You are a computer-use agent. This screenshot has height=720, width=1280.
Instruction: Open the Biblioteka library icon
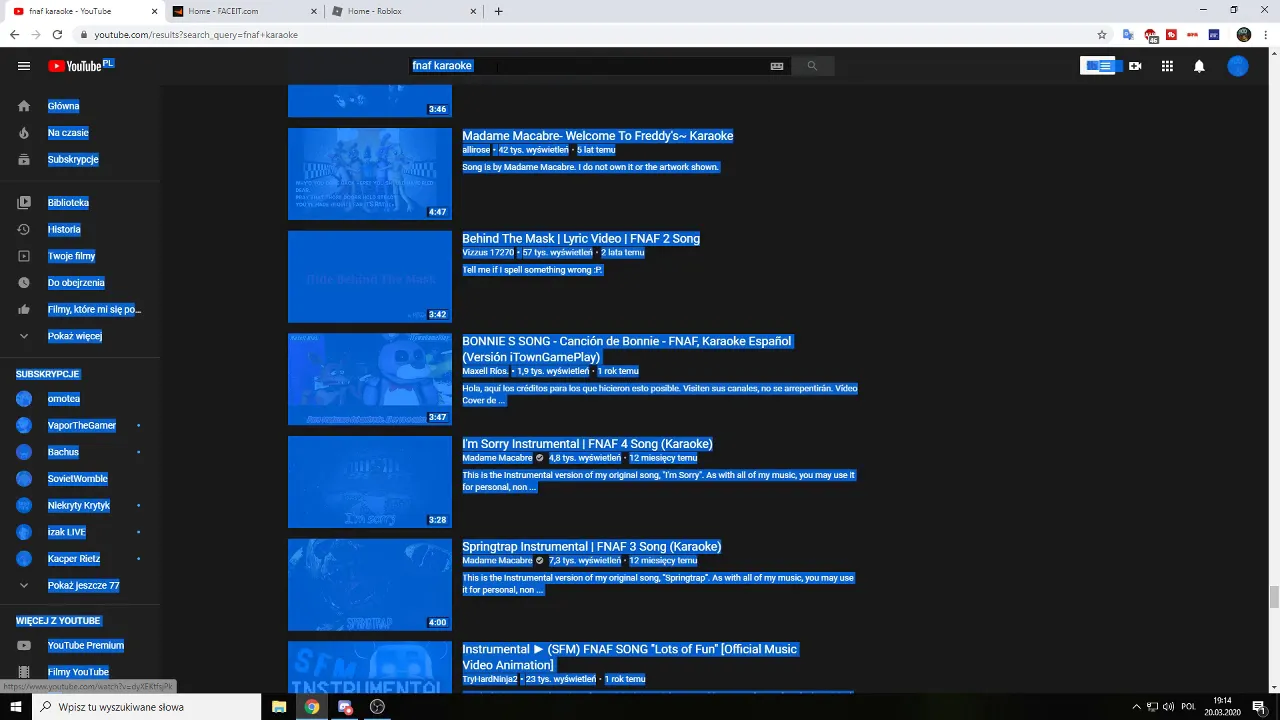pyautogui.click(x=24, y=203)
